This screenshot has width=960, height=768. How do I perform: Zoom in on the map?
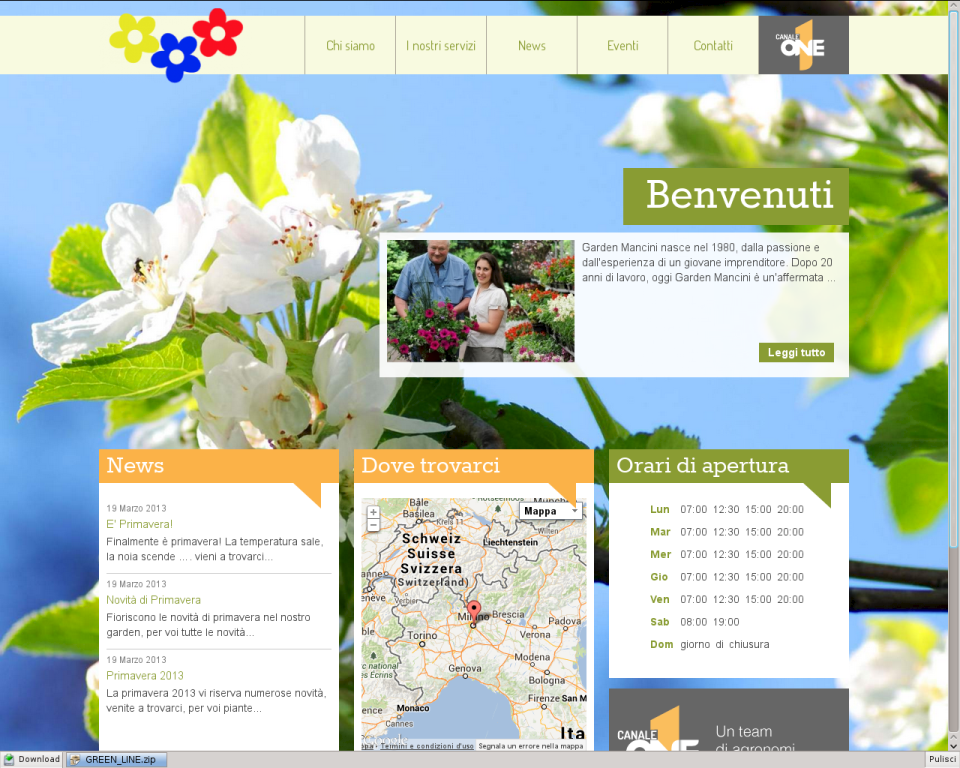coord(373,512)
